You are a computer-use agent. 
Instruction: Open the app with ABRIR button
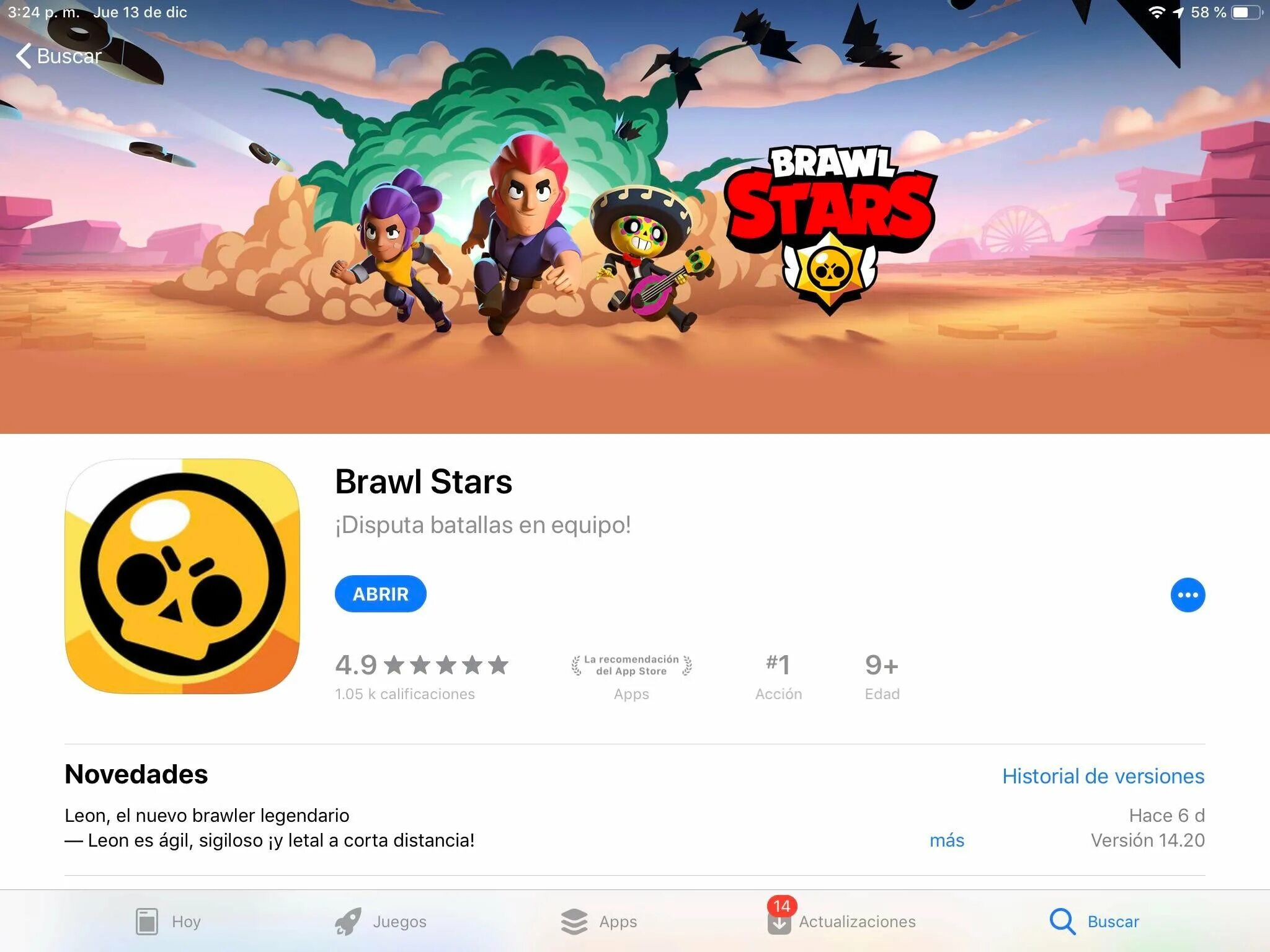[381, 594]
